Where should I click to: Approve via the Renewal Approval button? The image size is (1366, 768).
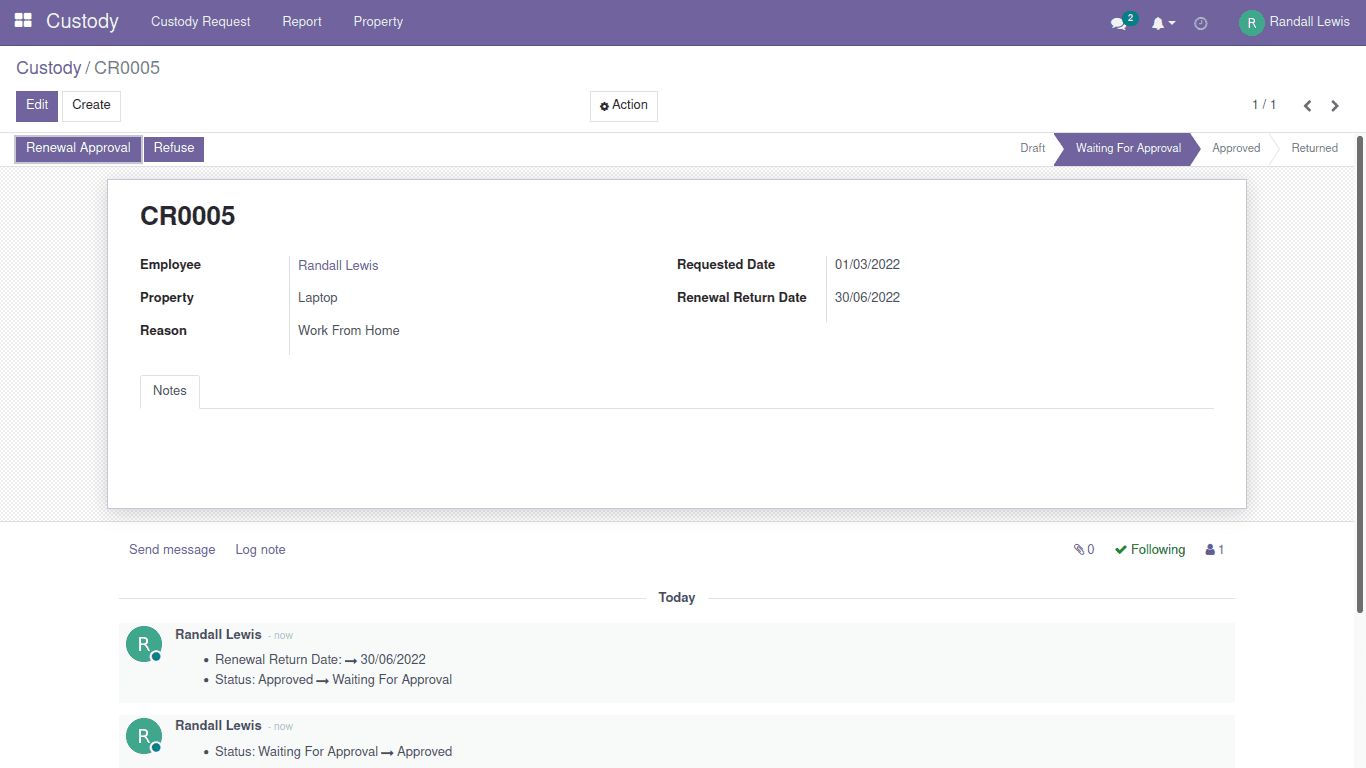point(77,148)
